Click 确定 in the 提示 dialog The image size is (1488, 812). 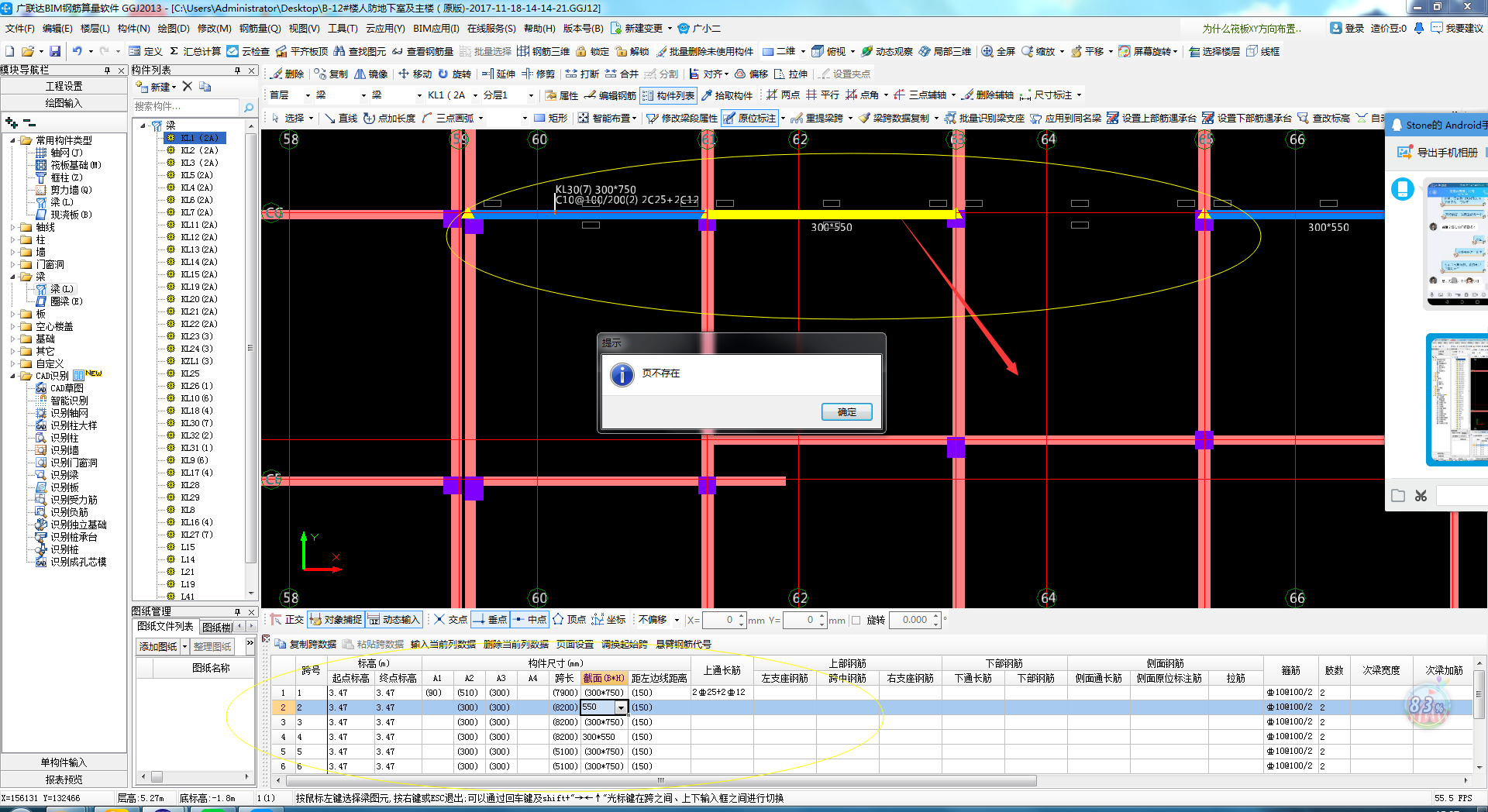(x=847, y=412)
